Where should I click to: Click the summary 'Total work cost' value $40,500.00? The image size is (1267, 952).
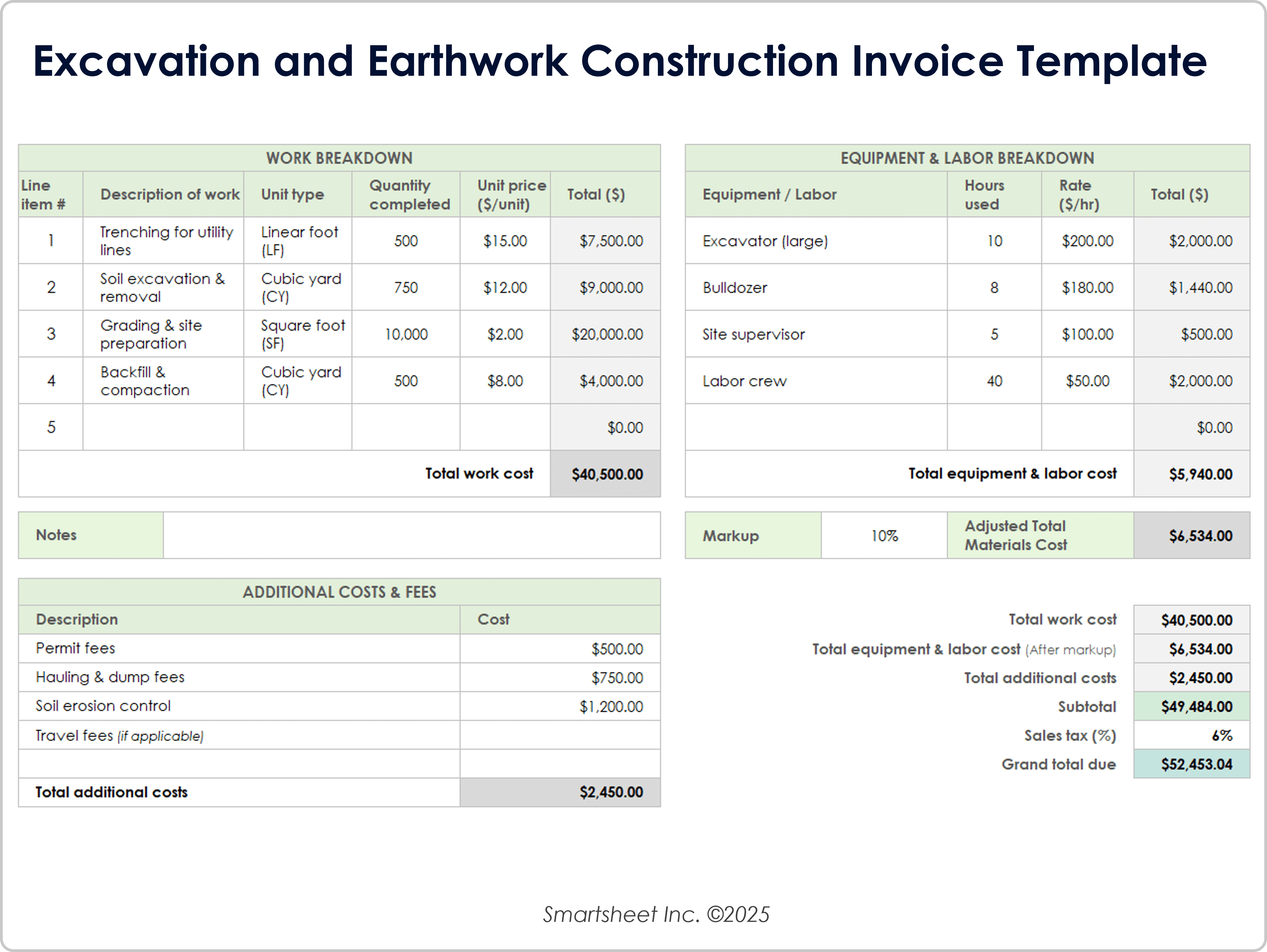(1192, 620)
